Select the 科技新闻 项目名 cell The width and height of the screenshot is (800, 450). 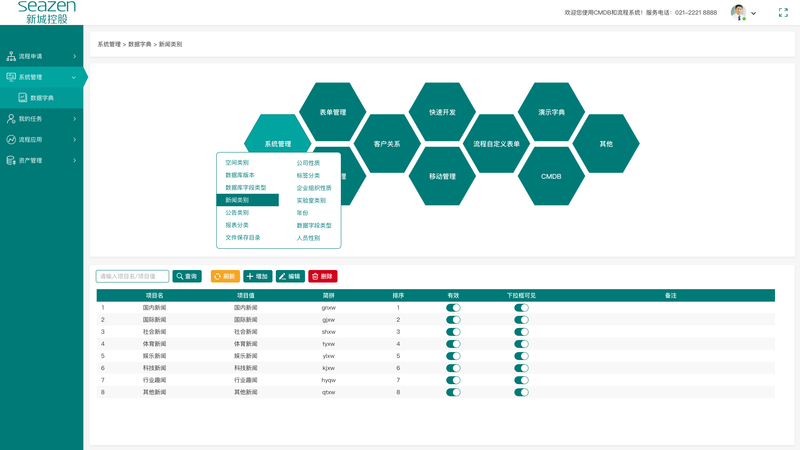click(x=155, y=368)
